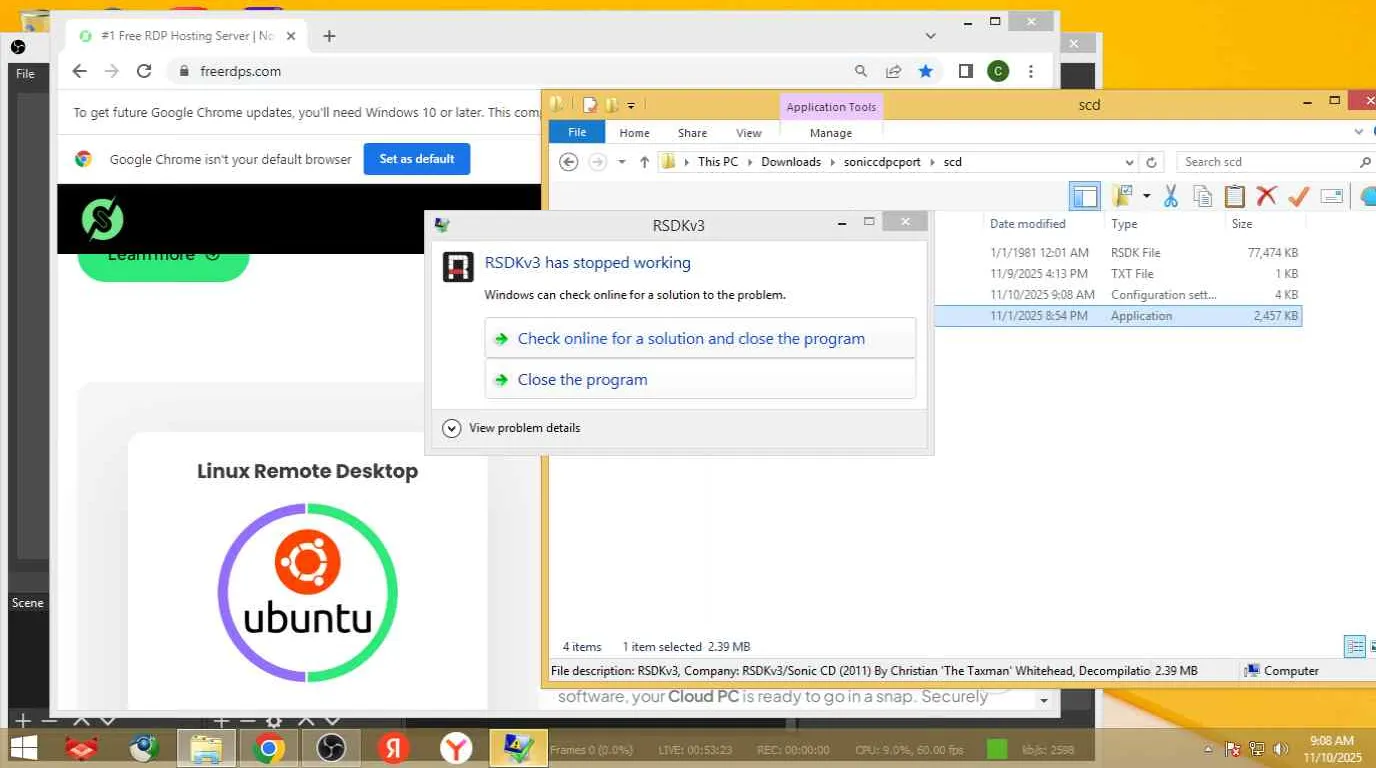Click the search magnifier icon in Chrome address bar
The height and width of the screenshot is (768, 1376).
(861, 71)
